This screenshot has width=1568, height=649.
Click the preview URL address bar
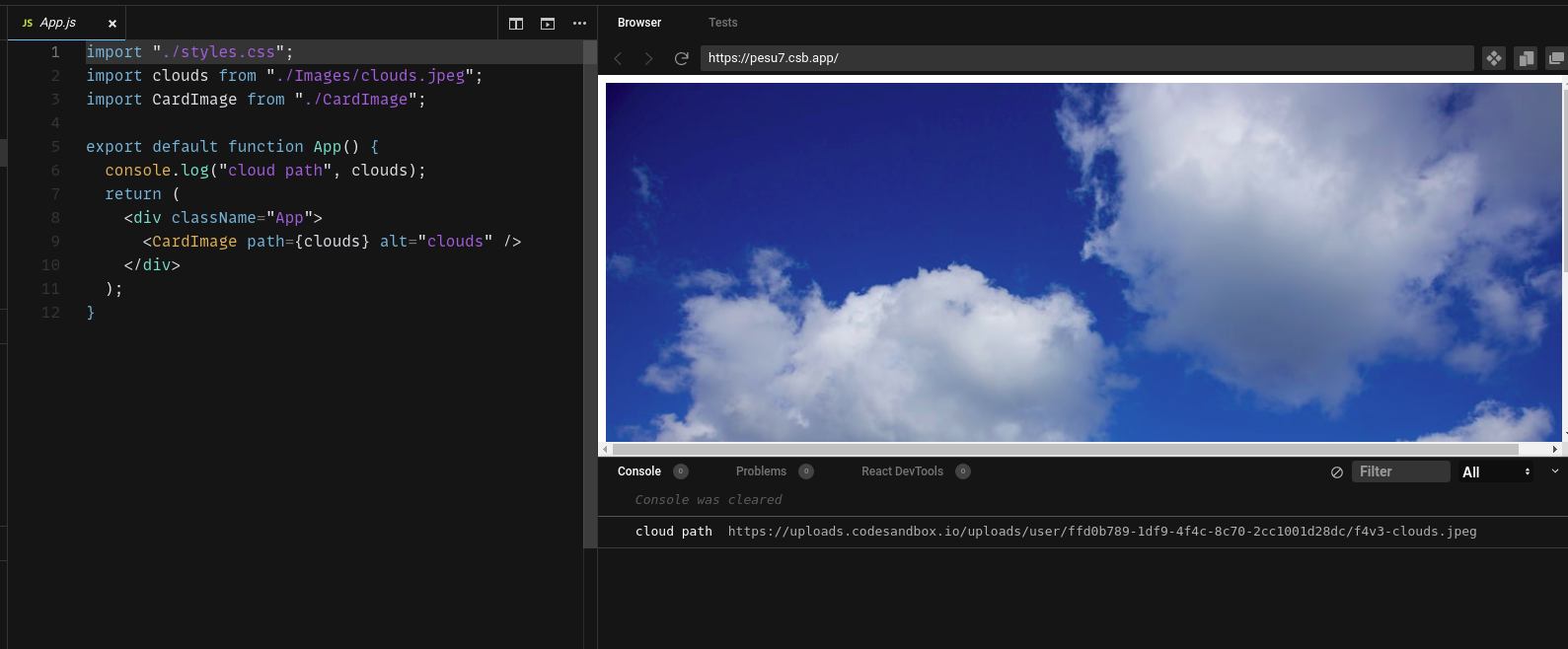1086,58
